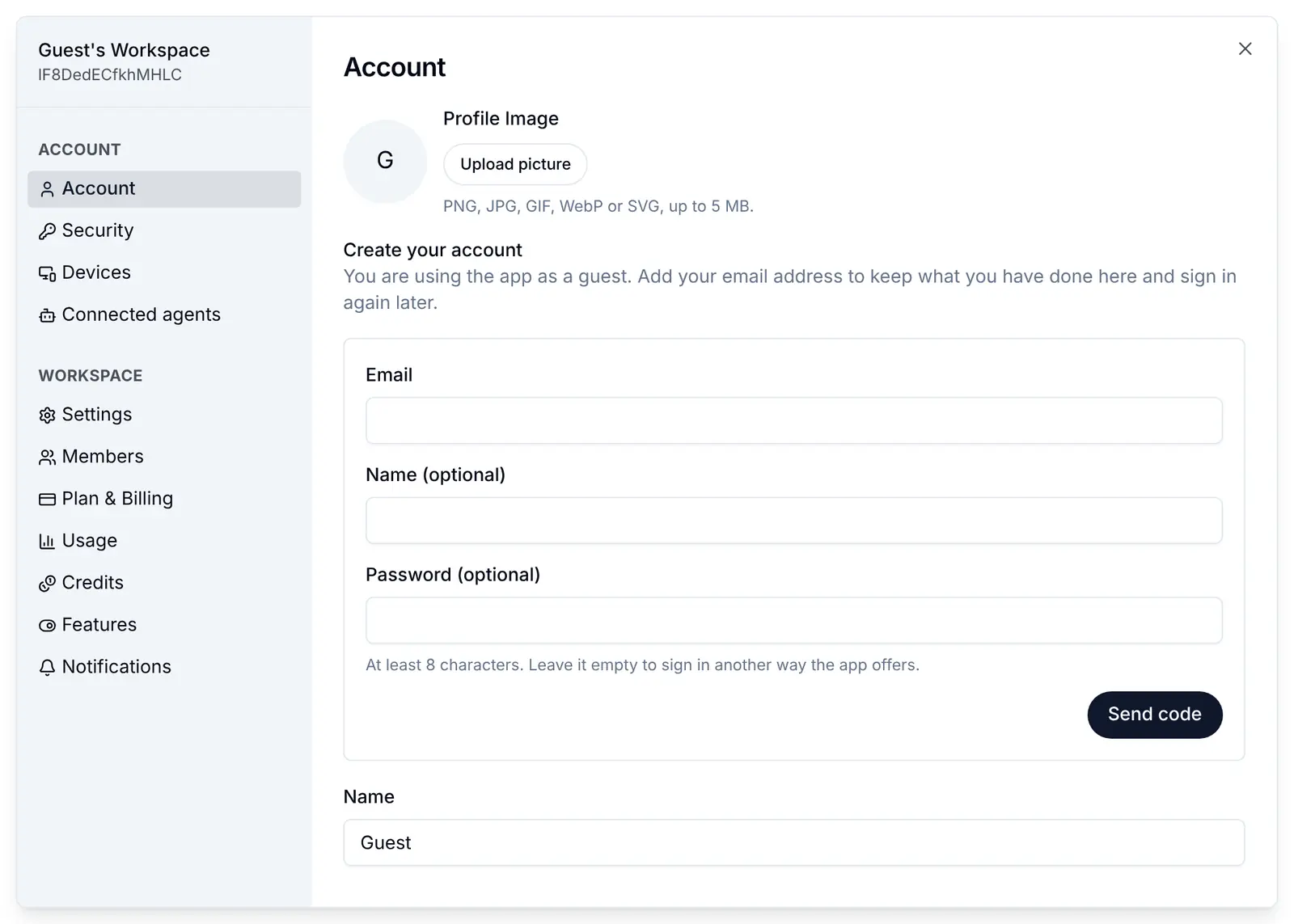1294x924 pixels.
Task: Click the person icon beside Account
Action: coord(47,189)
